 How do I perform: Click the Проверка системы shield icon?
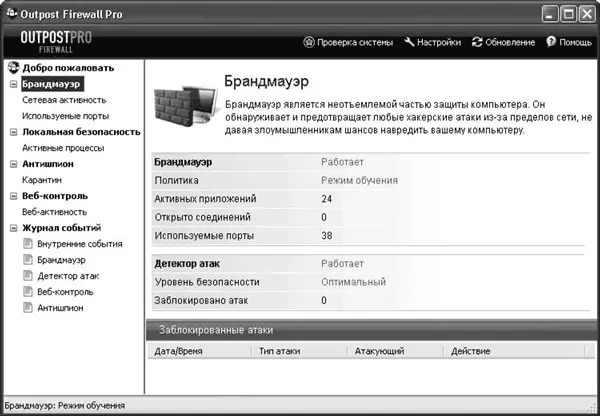coord(309,42)
